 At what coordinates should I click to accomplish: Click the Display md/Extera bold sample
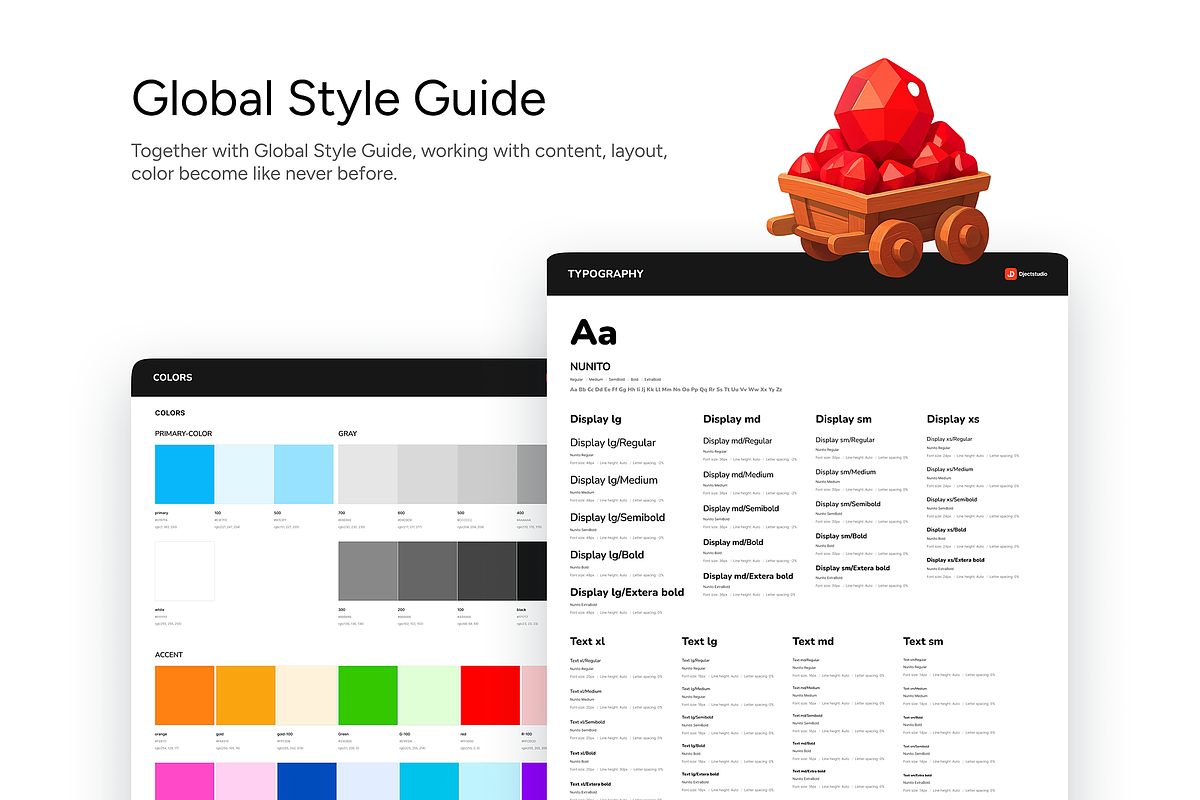click(x=748, y=576)
